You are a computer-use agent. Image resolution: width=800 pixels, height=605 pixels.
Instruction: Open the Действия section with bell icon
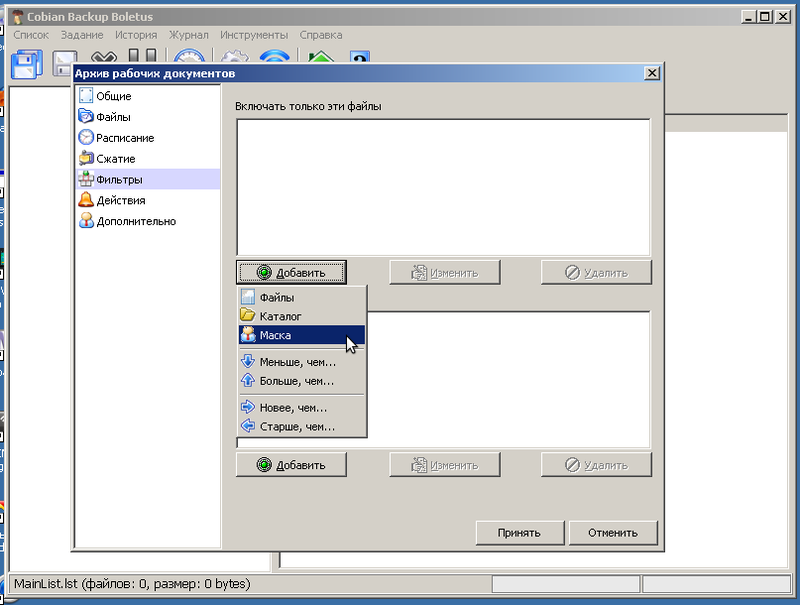[x=120, y=200]
